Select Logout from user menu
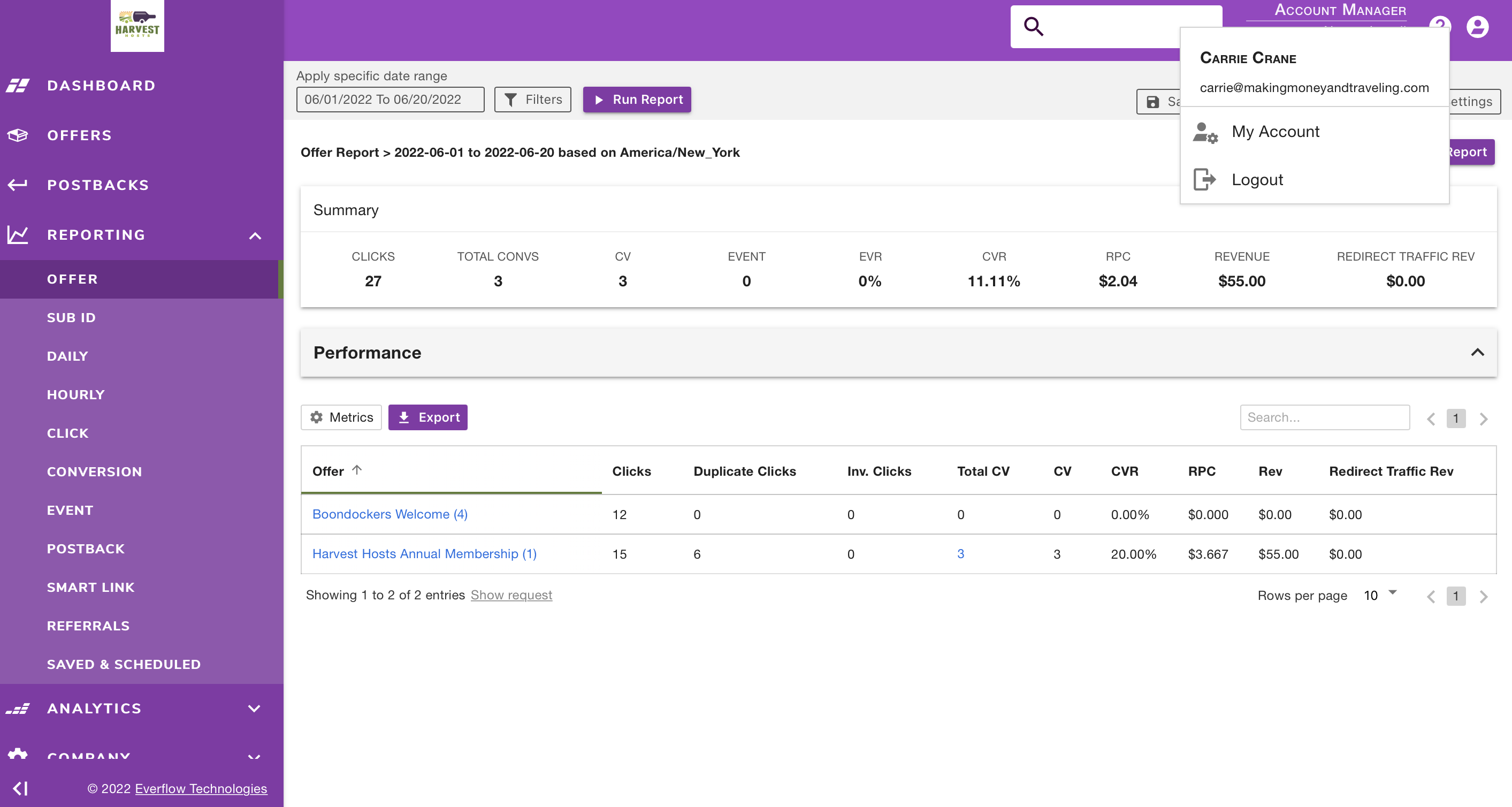This screenshot has width=1512, height=807. pos(1314,180)
